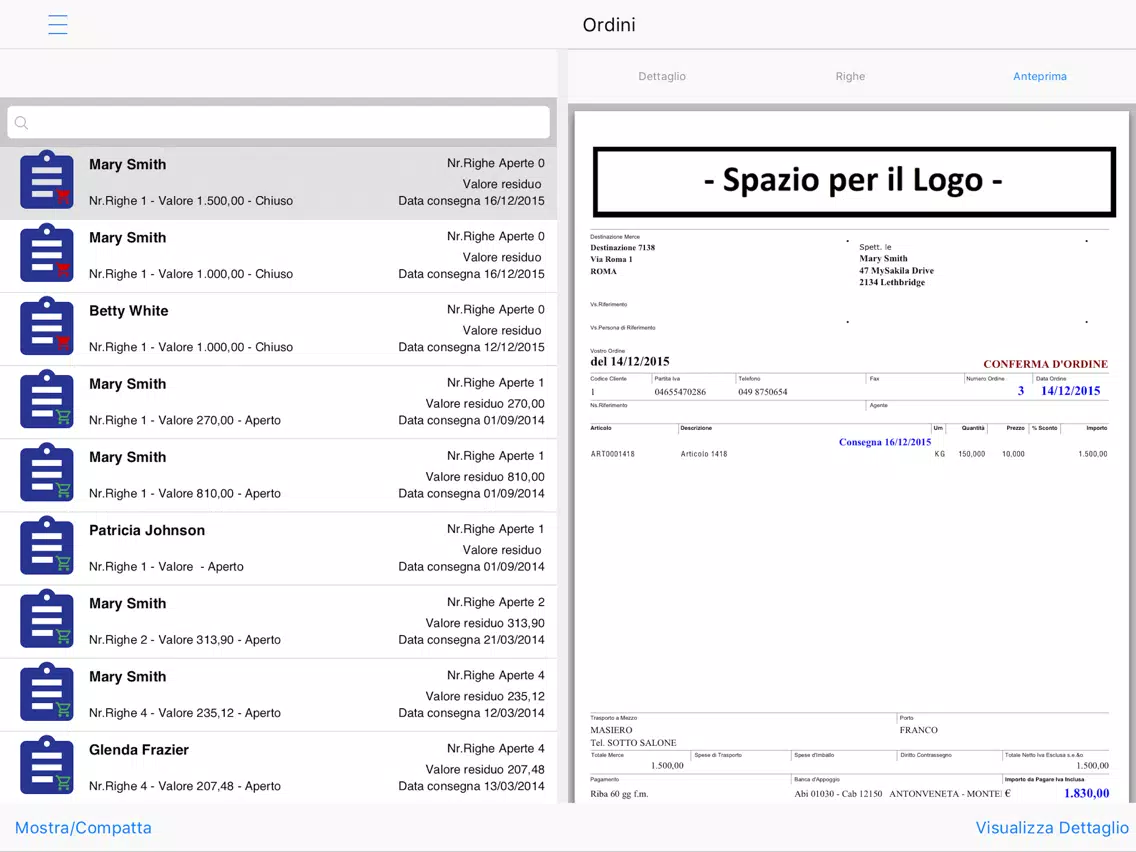Screen dimensions: 1136x852
Task: Select Mary Smith row Valore 1.500,00
Action: tap(278, 183)
